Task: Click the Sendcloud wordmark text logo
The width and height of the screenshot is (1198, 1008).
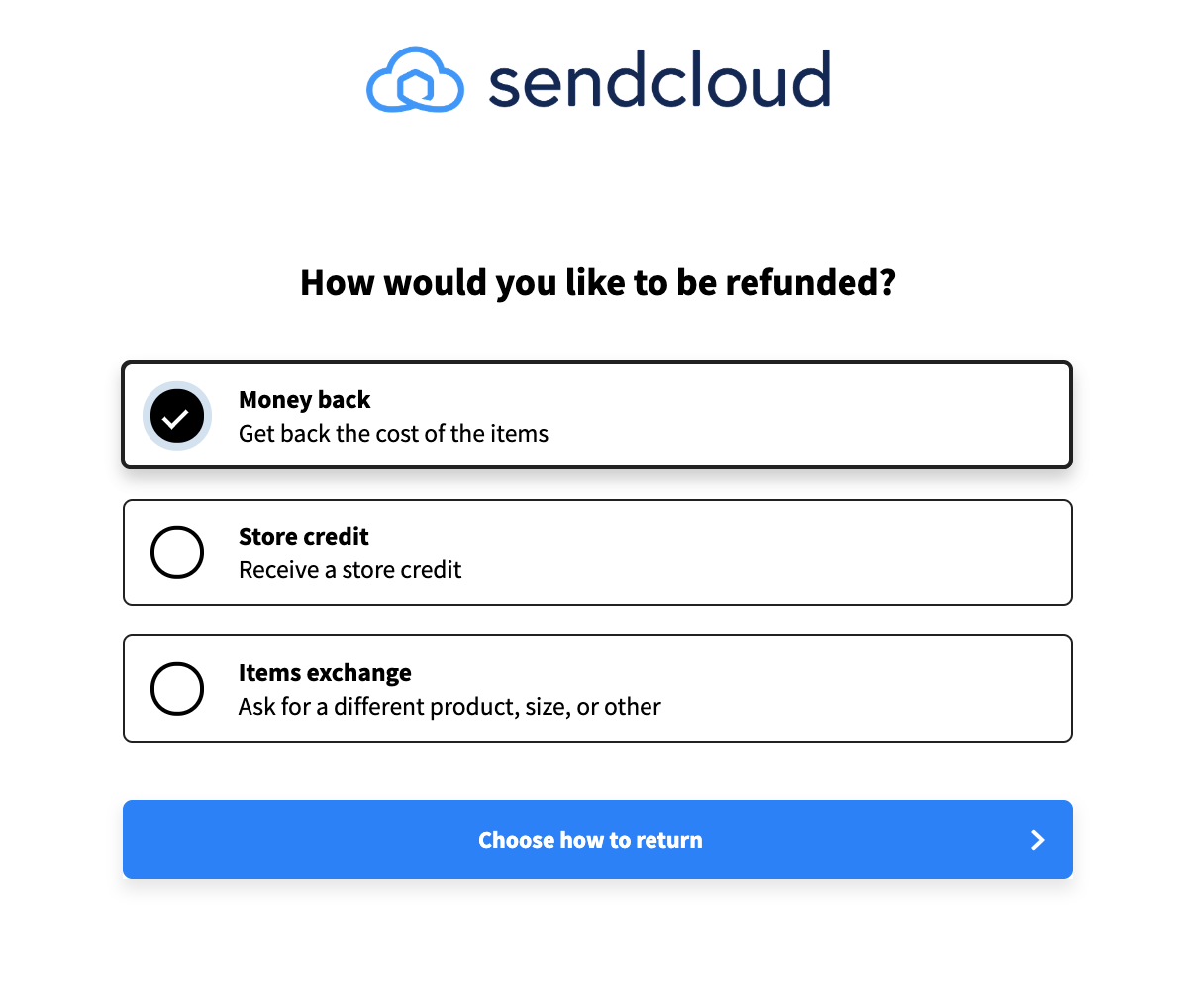Action: click(658, 79)
